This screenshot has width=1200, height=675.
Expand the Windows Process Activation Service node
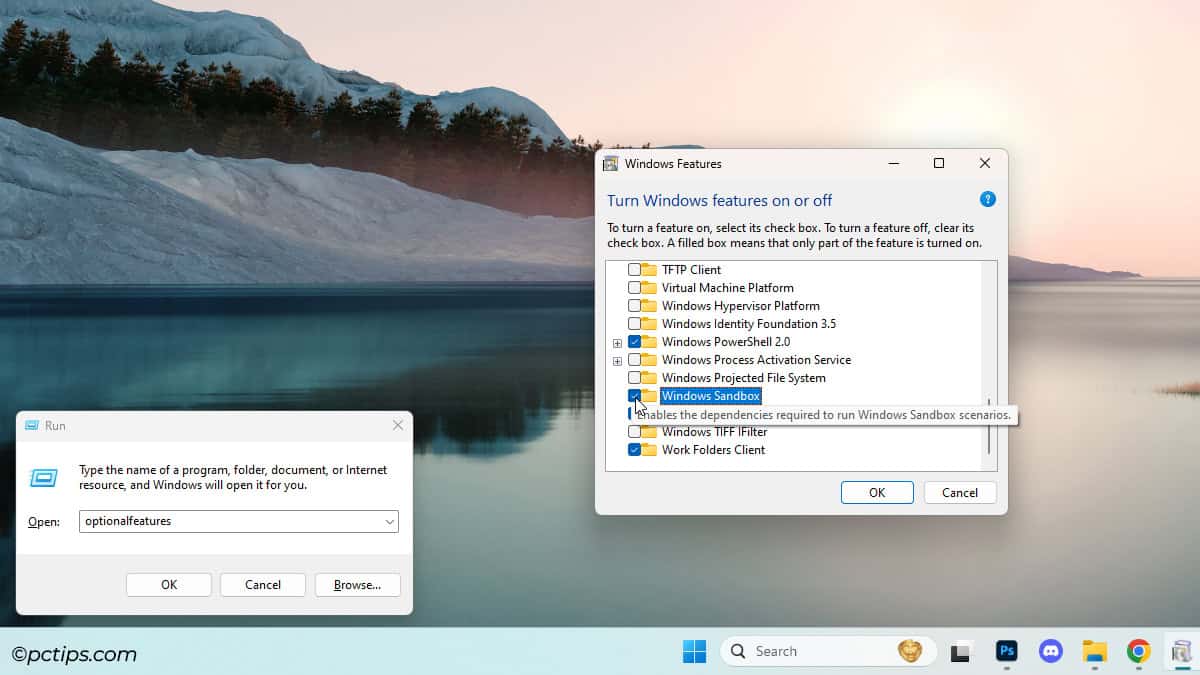(617, 361)
